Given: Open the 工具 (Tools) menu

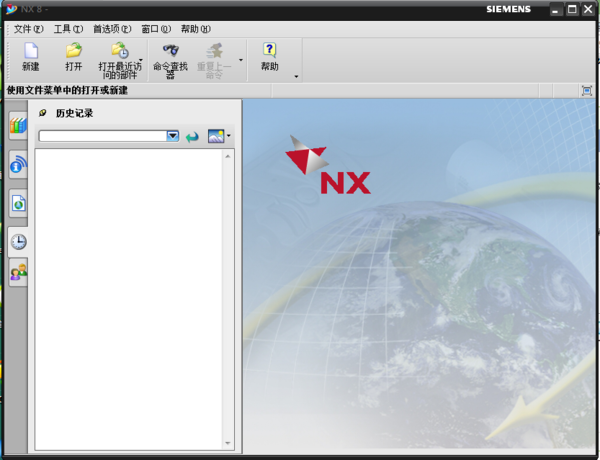Looking at the screenshot, I should 68,29.
